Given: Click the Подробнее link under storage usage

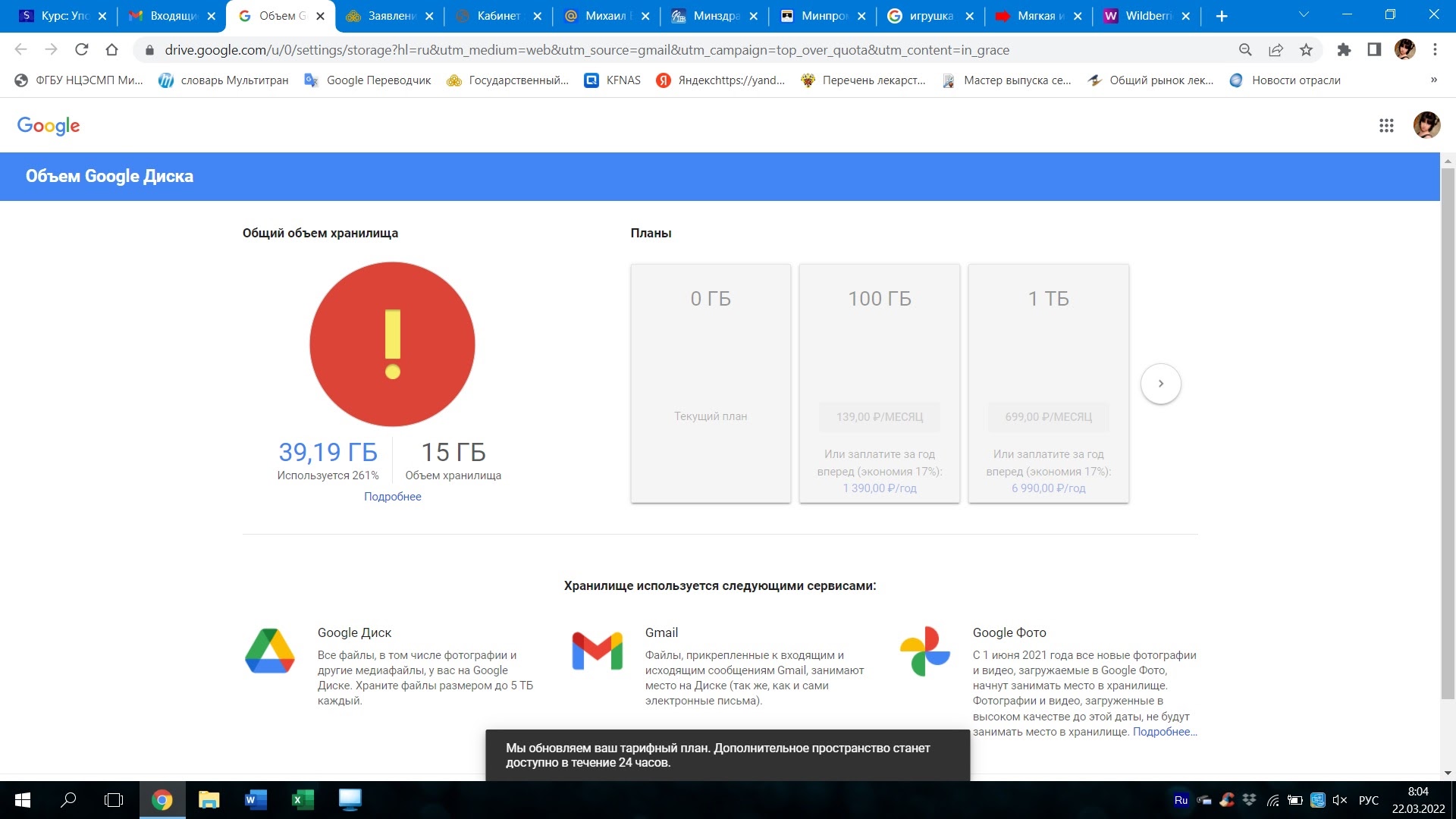Looking at the screenshot, I should [x=392, y=497].
